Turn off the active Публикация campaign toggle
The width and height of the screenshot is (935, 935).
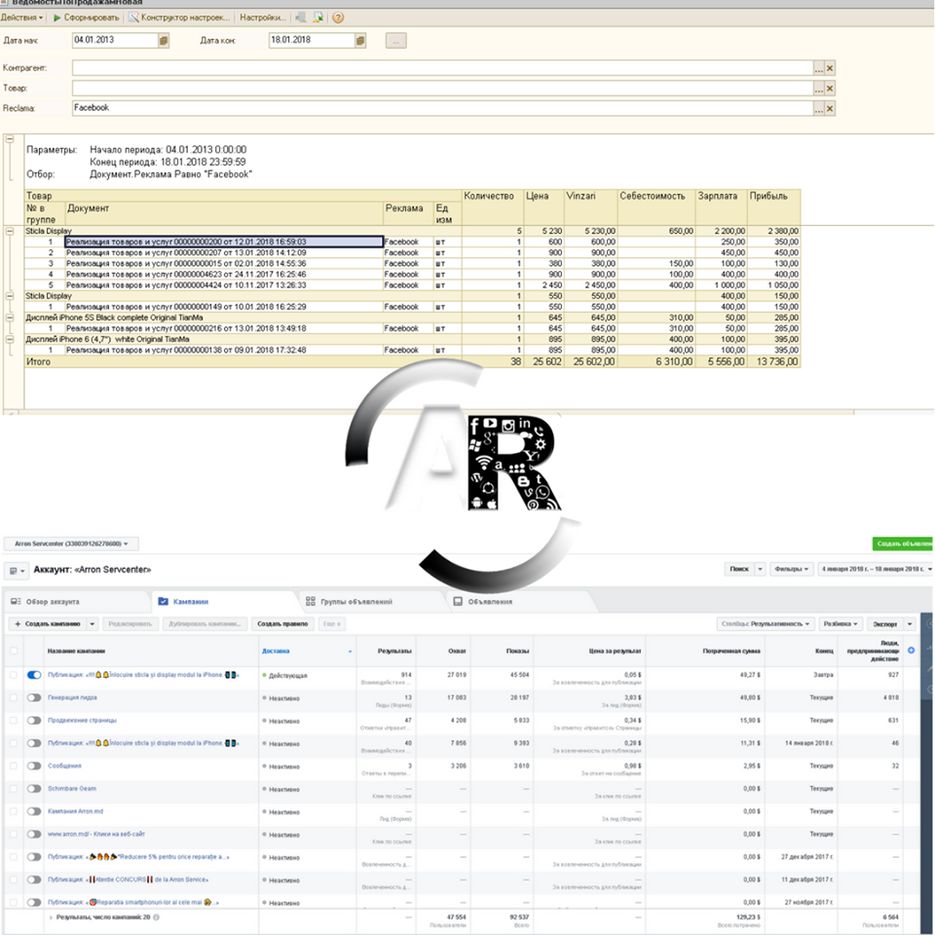coord(34,675)
